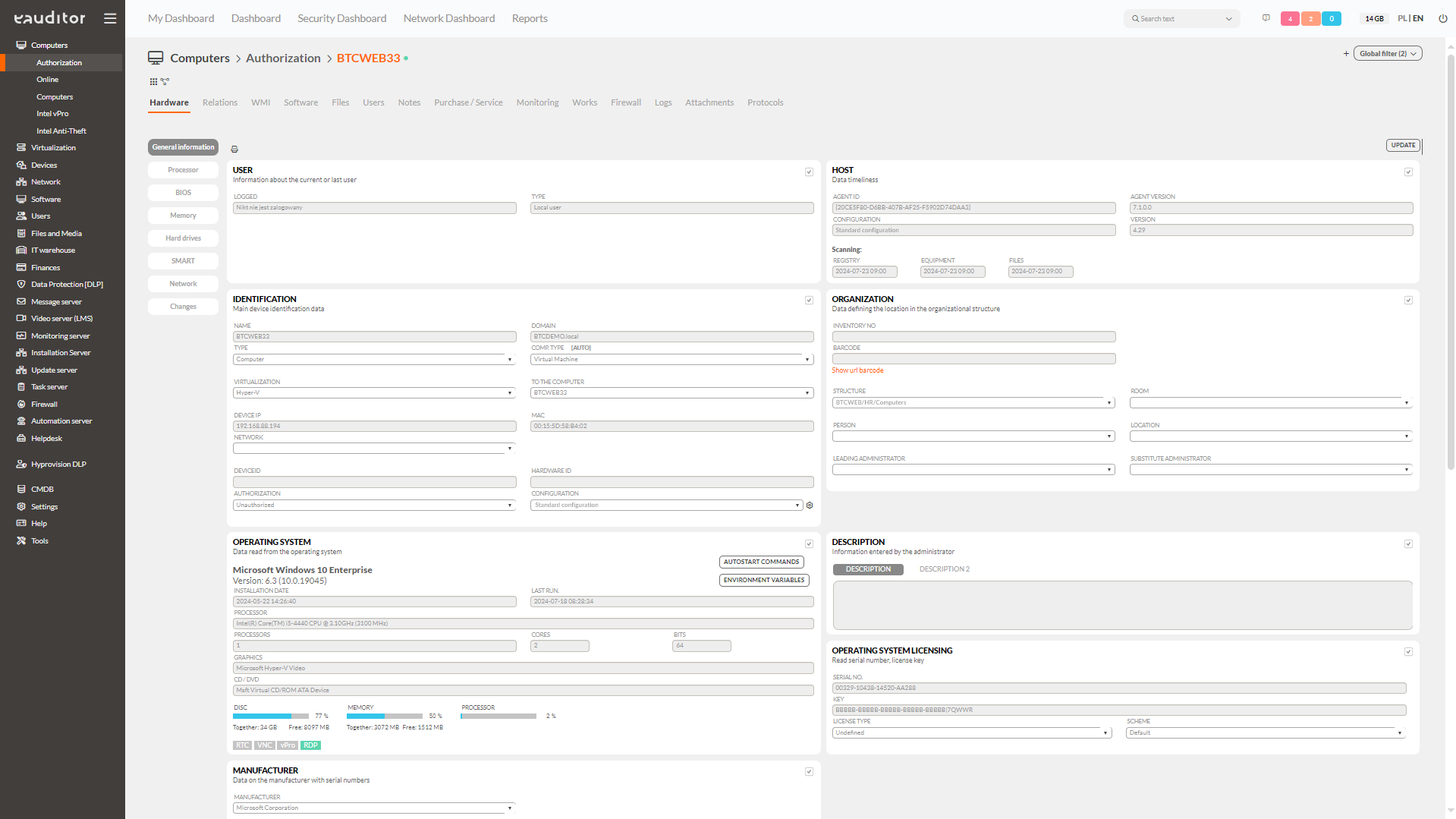Open Task server section
This screenshot has height=819, width=1456.
(x=49, y=387)
